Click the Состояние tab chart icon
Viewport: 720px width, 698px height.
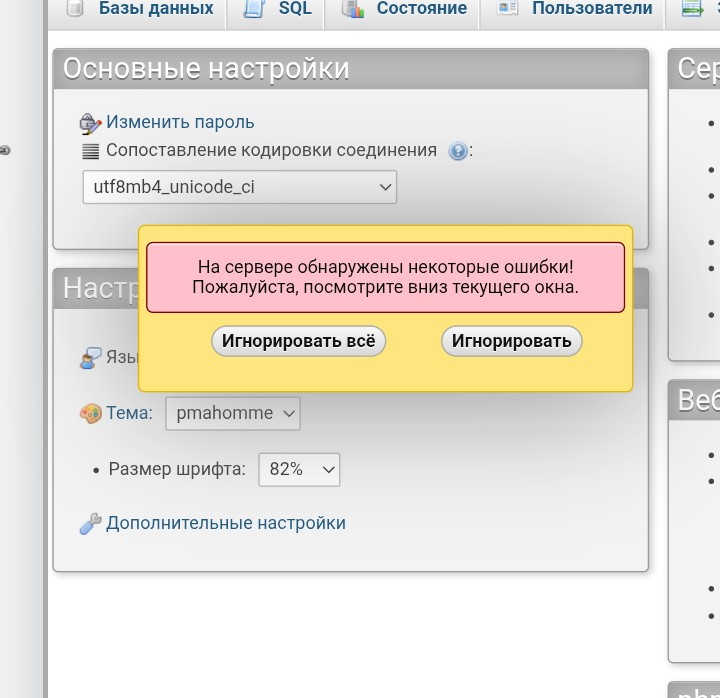coord(352,9)
